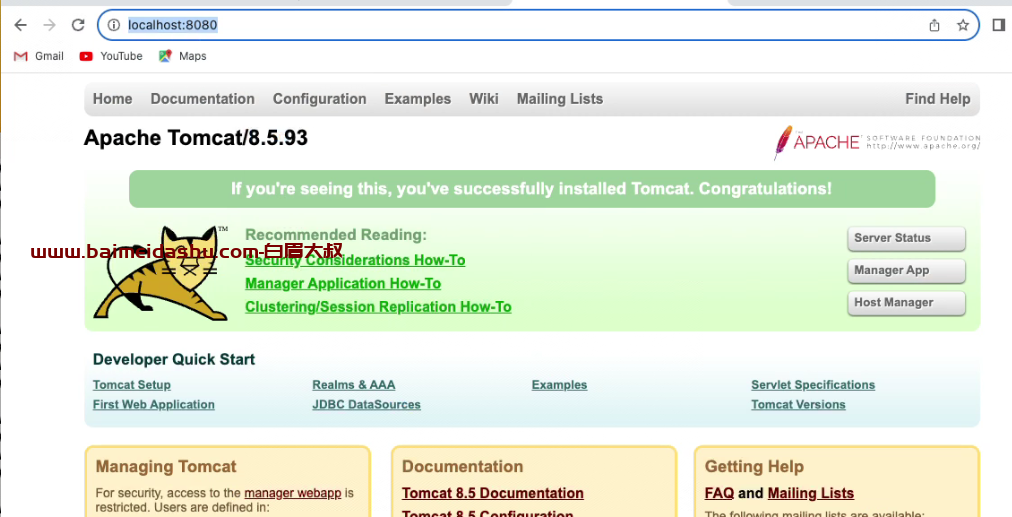This screenshot has width=1012, height=517.
Task: Open Home in the Tomcat nav bar
Action: (112, 99)
